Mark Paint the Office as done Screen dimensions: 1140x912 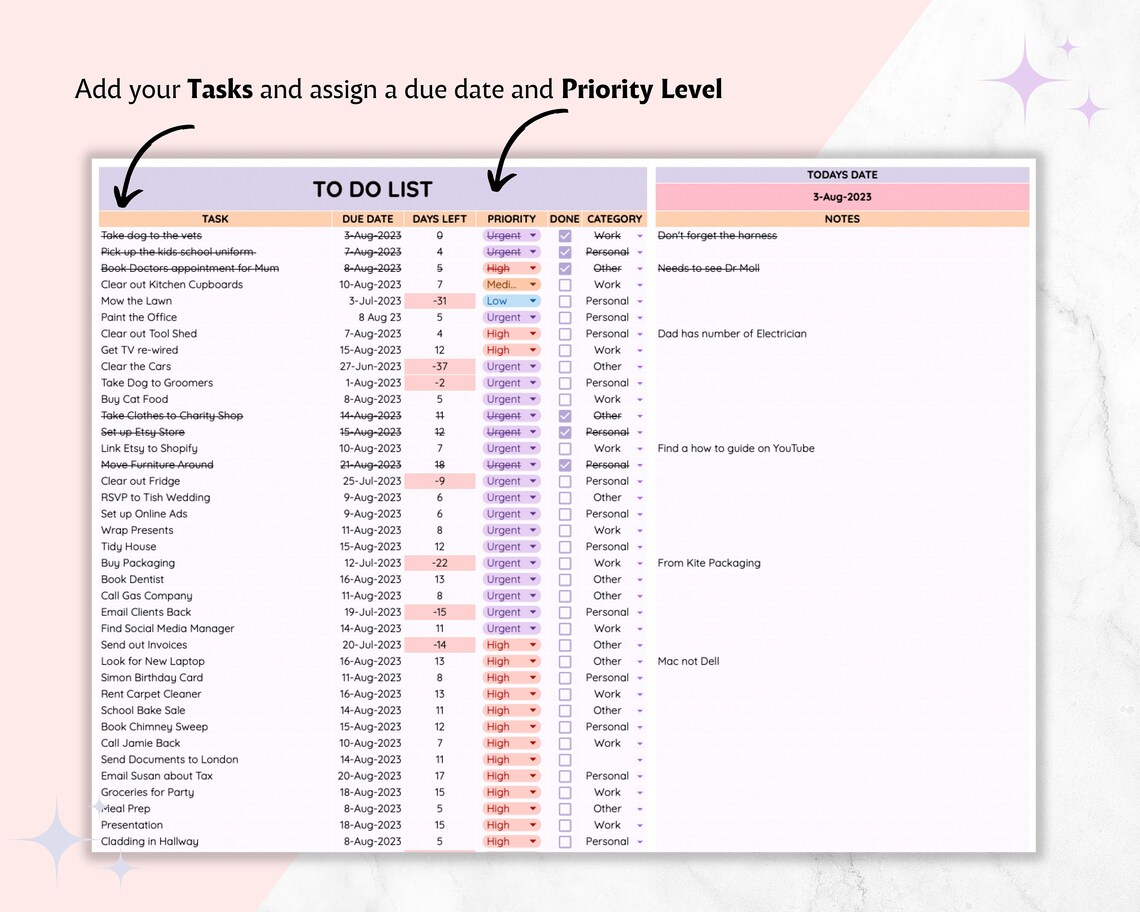[x=565, y=317]
